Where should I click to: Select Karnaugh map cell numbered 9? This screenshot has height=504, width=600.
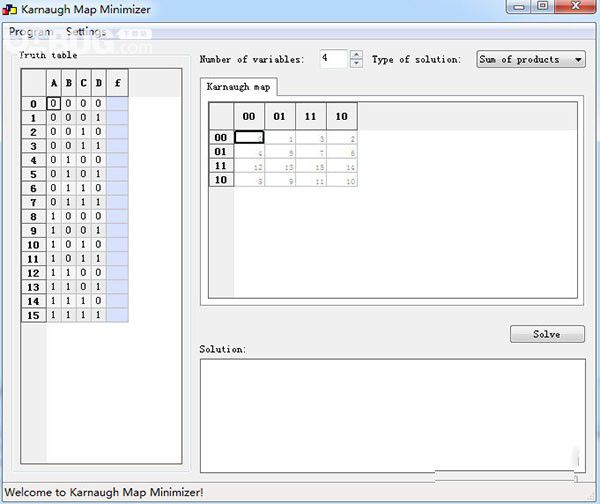coord(280,180)
